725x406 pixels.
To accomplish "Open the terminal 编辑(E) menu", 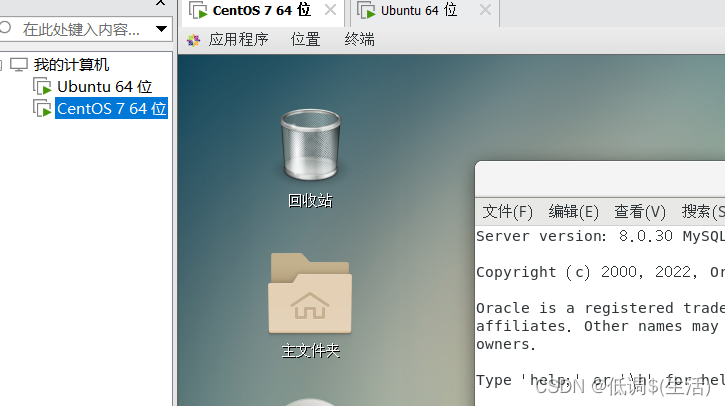I will 573,212.
